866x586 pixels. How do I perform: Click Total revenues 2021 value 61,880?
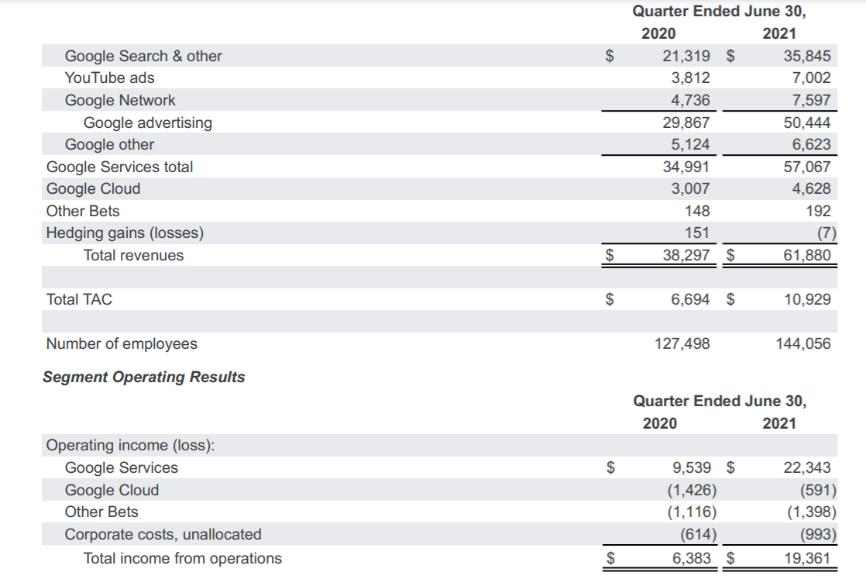(807, 255)
